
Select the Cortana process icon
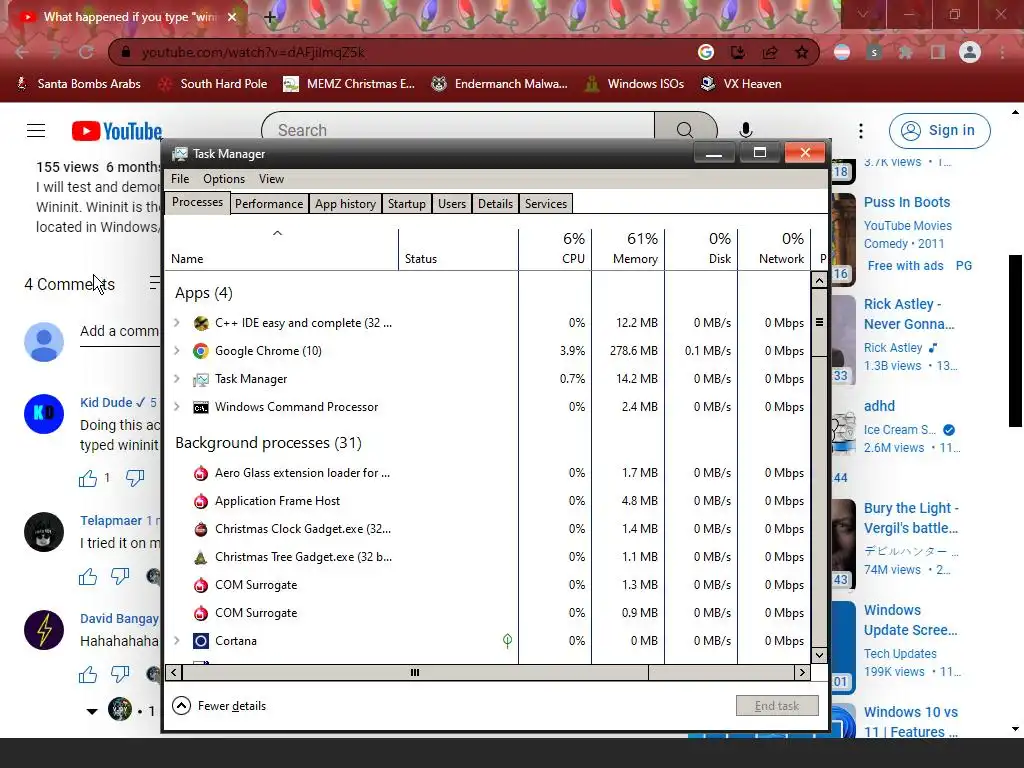[200, 641]
